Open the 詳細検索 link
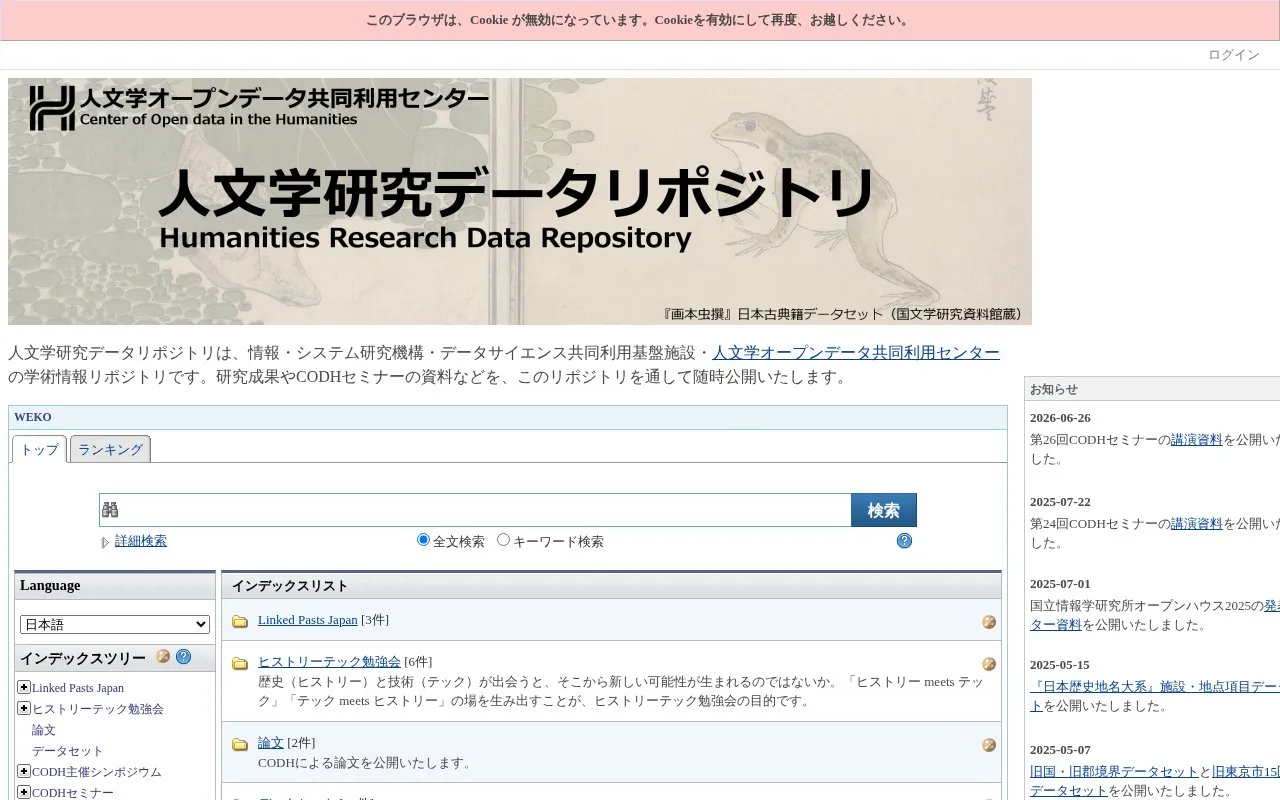Image resolution: width=1280 pixels, height=800 pixels. (141, 541)
